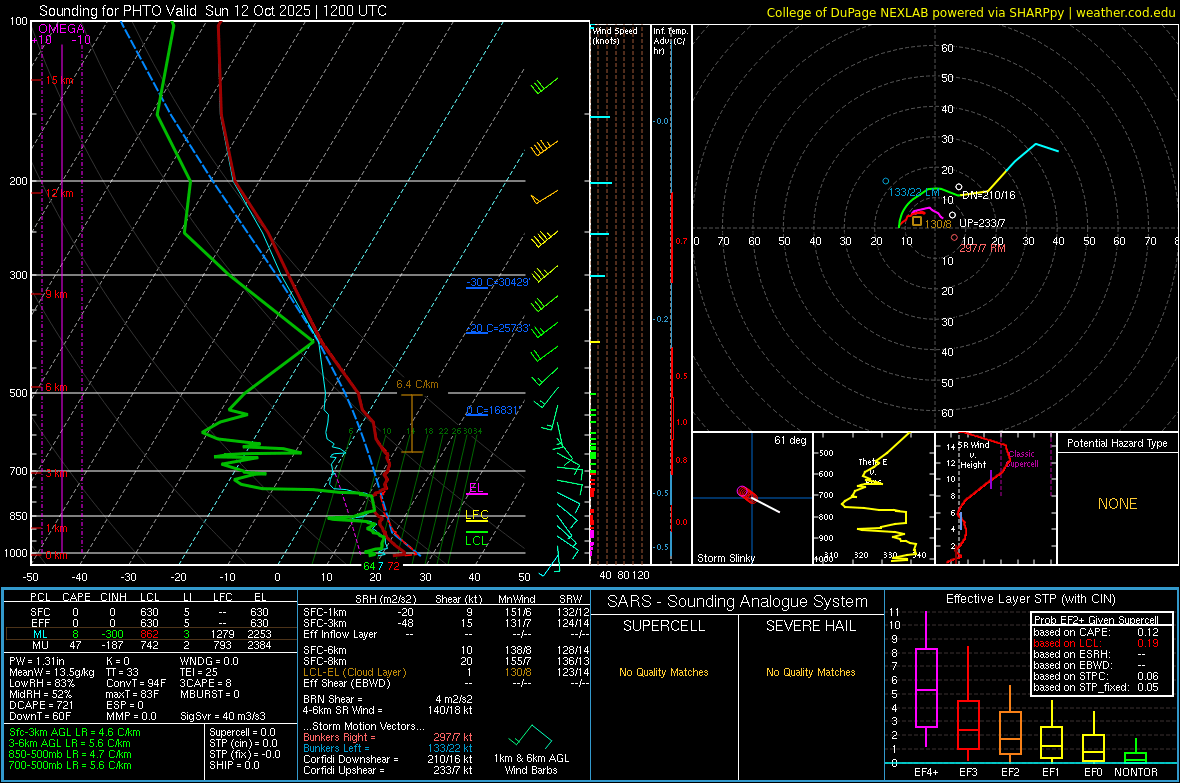Click the Effective Layer STP (with CIN) title
The height and width of the screenshot is (783, 1180).
[x=1030, y=599]
